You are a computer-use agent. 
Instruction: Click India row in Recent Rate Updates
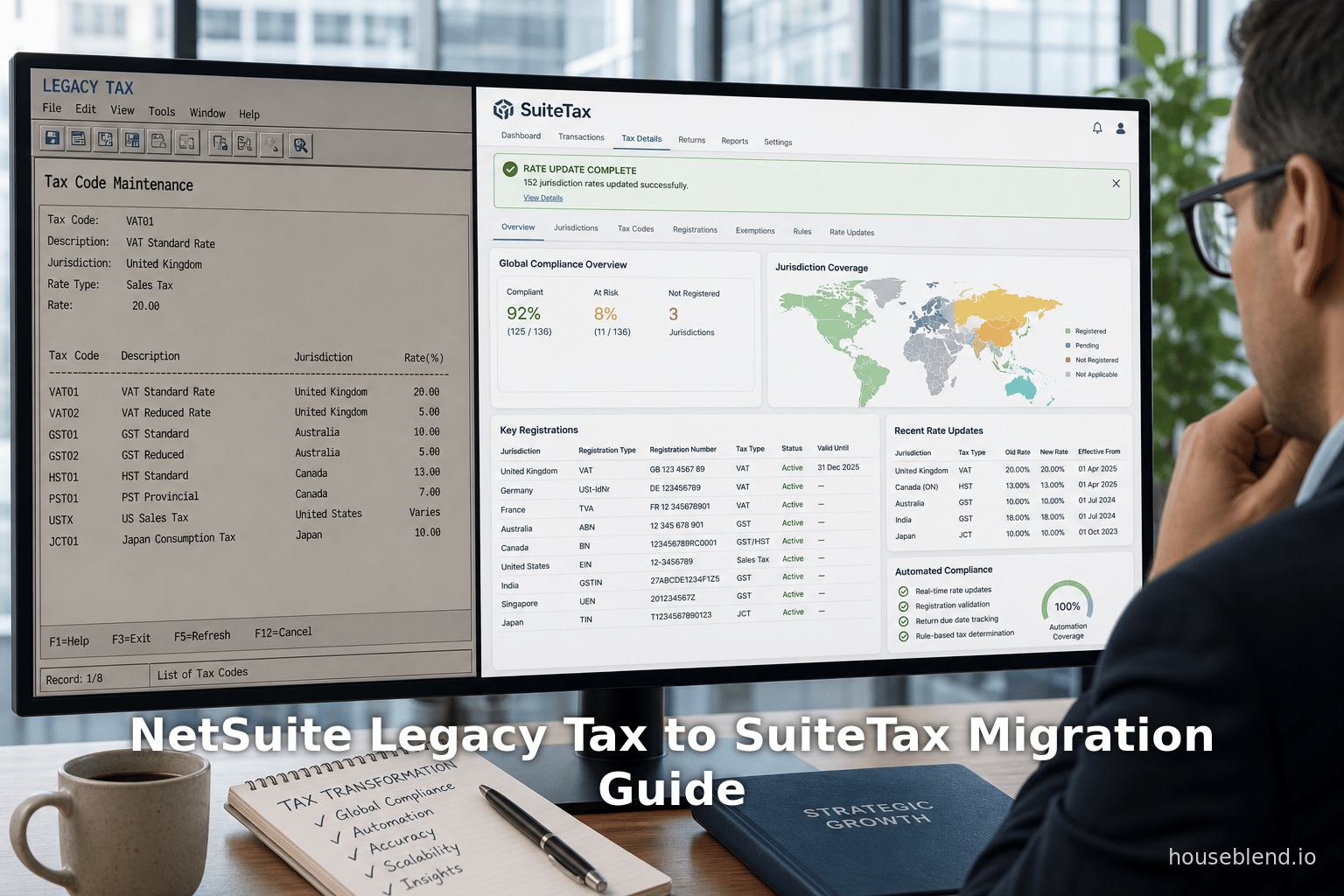pyautogui.click(x=1006, y=518)
